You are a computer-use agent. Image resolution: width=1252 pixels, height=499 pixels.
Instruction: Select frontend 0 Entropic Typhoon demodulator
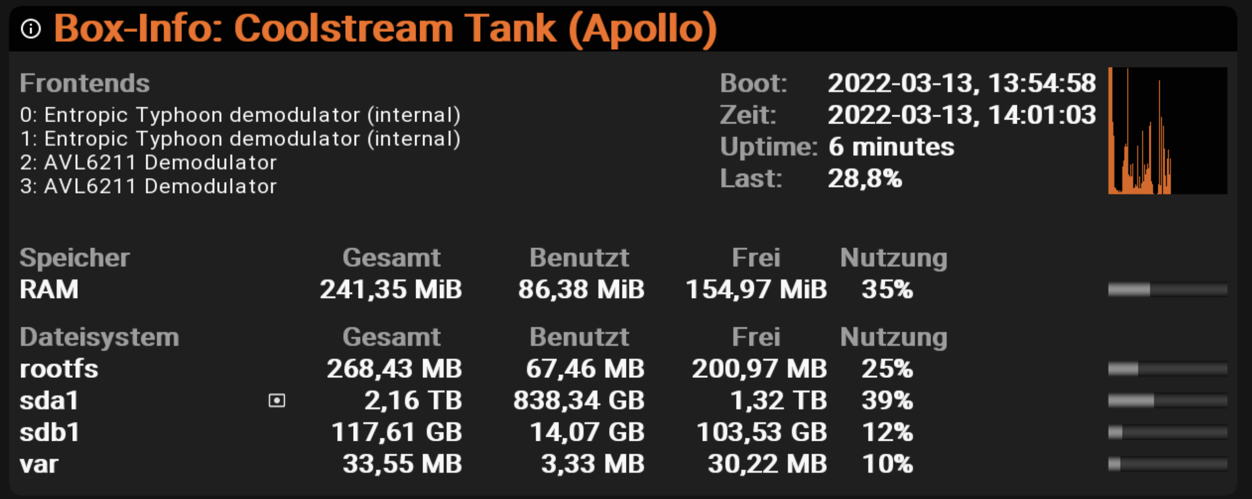point(240,115)
